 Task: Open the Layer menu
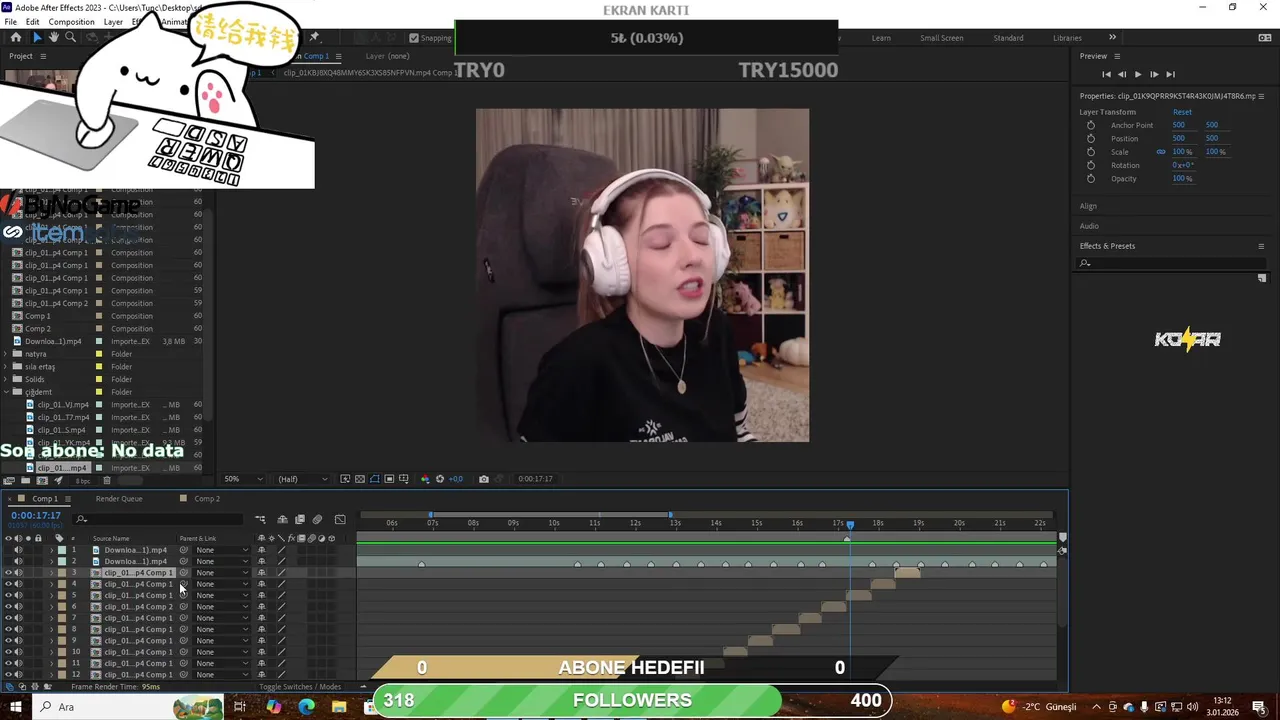tap(113, 22)
